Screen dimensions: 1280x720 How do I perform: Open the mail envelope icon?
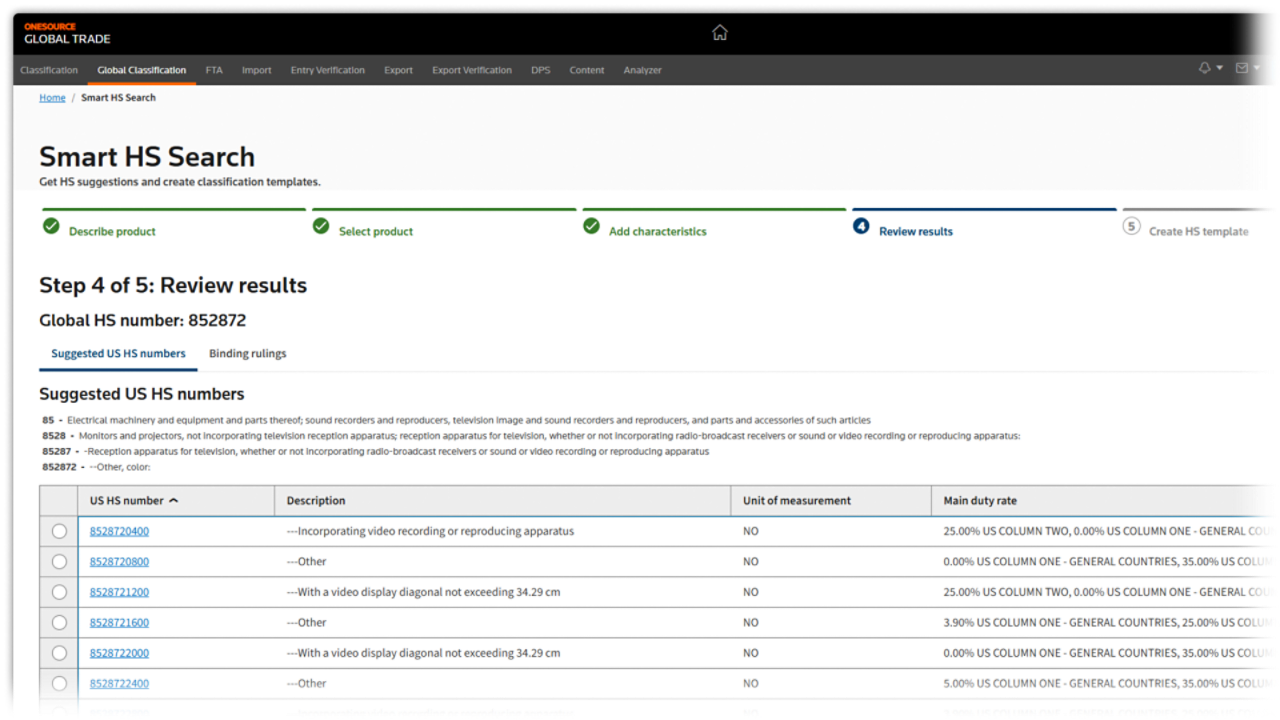(x=1241, y=68)
